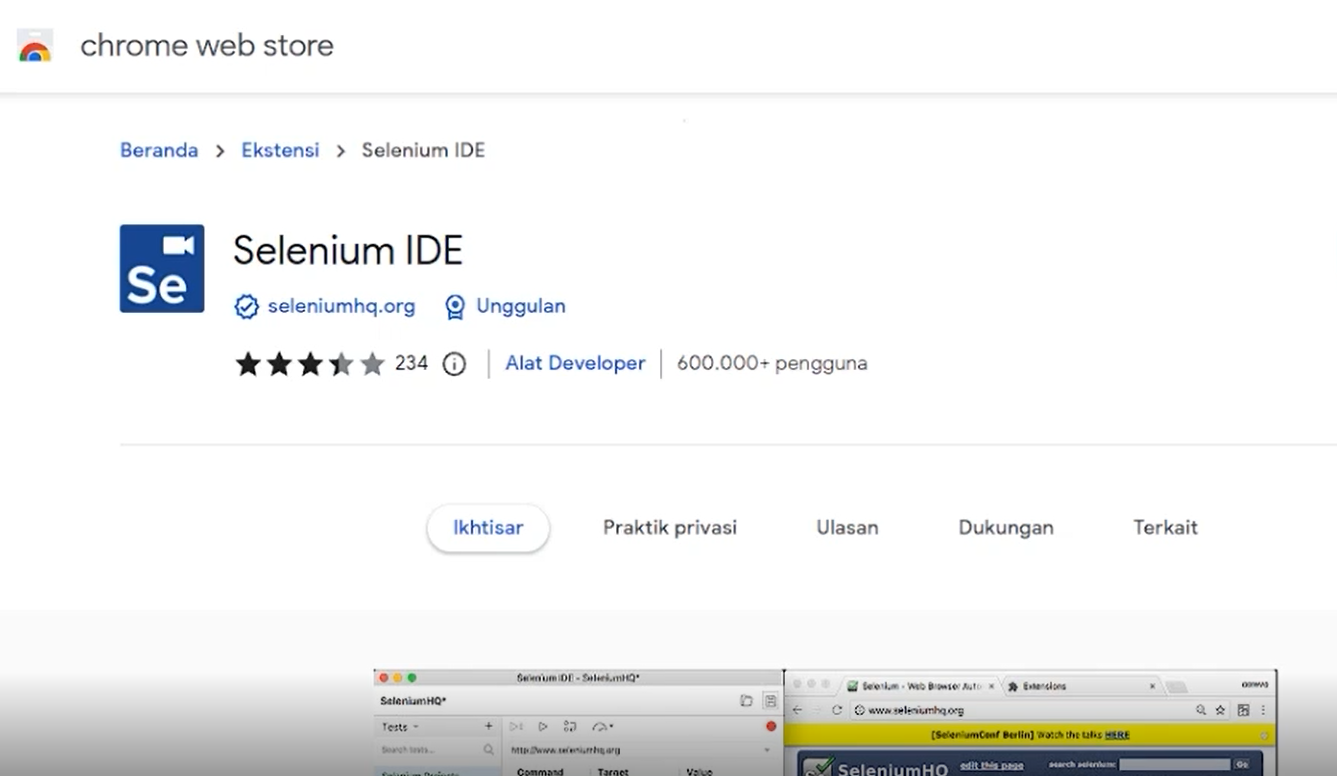The width and height of the screenshot is (1337, 776).
Task: Open the Alat Developer category link
Action: 575,364
